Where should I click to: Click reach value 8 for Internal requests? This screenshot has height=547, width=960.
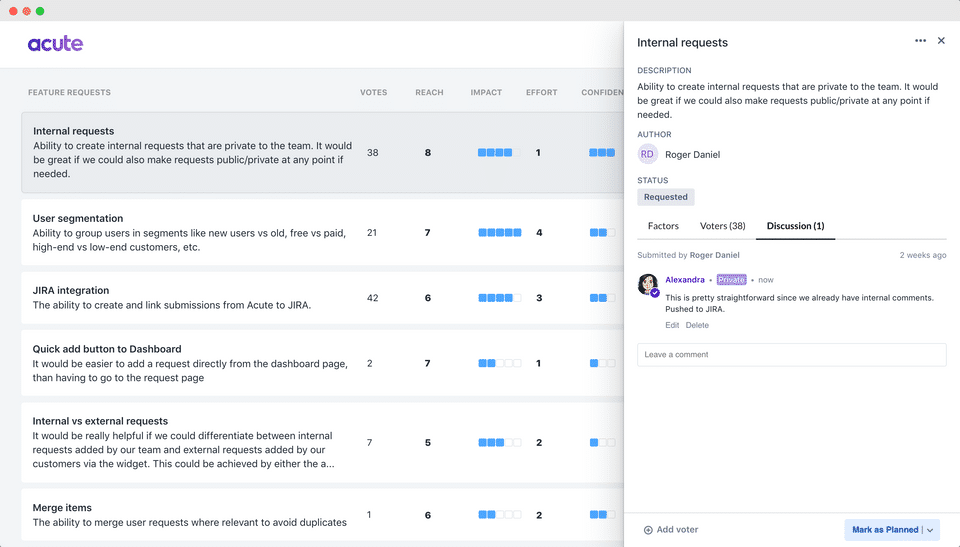click(x=427, y=153)
